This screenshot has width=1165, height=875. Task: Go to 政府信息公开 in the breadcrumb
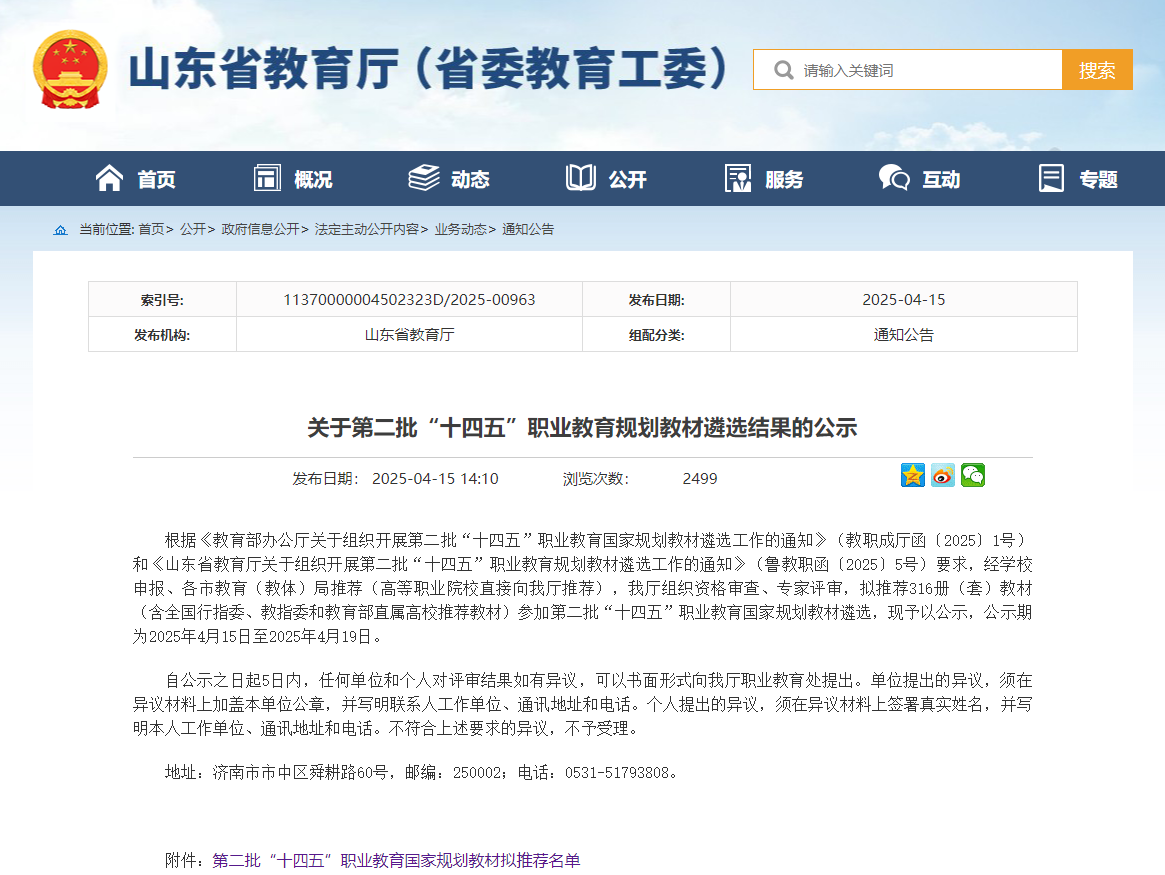pyautogui.click(x=260, y=230)
